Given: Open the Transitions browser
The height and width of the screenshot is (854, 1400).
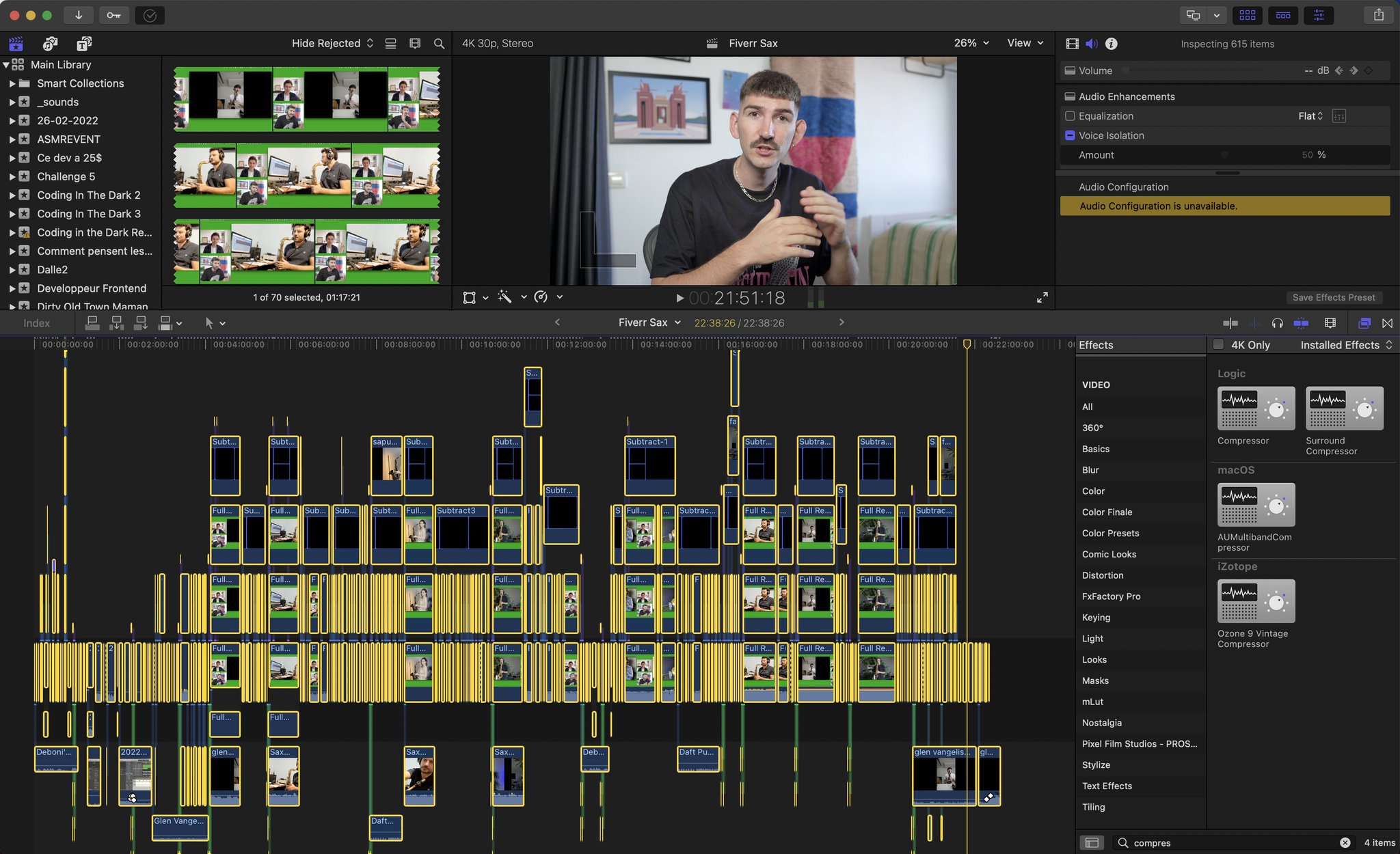Looking at the screenshot, I should click(x=1387, y=322).
